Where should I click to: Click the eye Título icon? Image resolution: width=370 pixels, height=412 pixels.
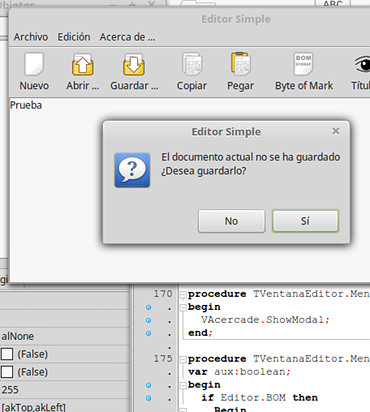click(x=363, y=64)
